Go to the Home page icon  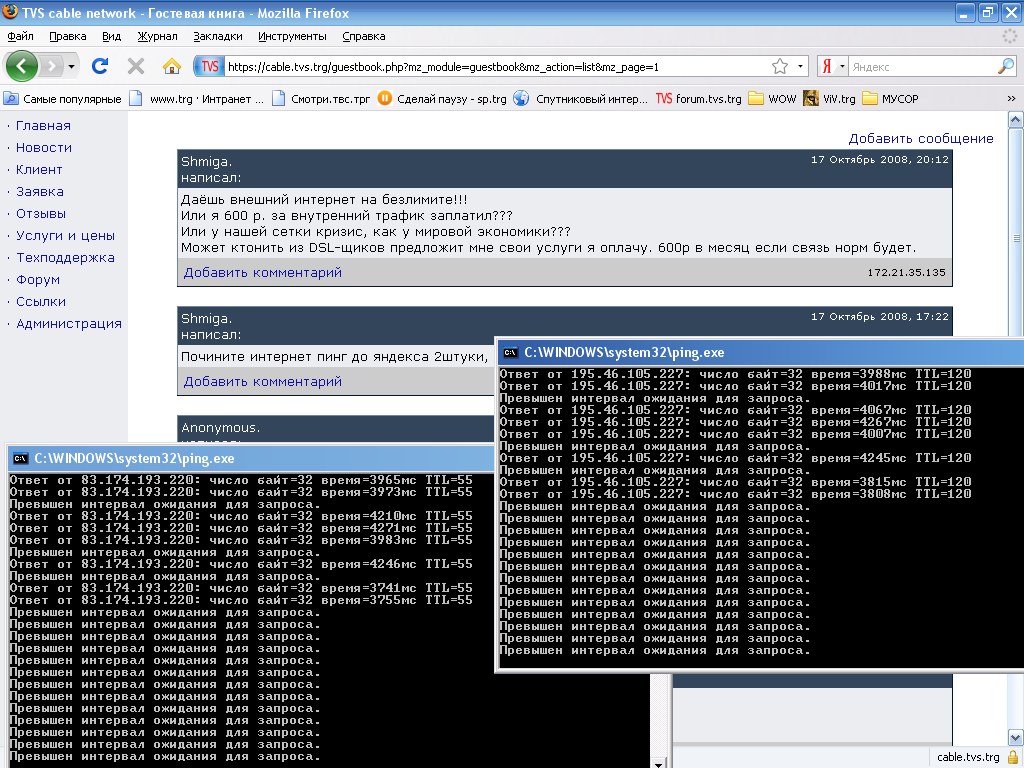click(x=172, y=66)
